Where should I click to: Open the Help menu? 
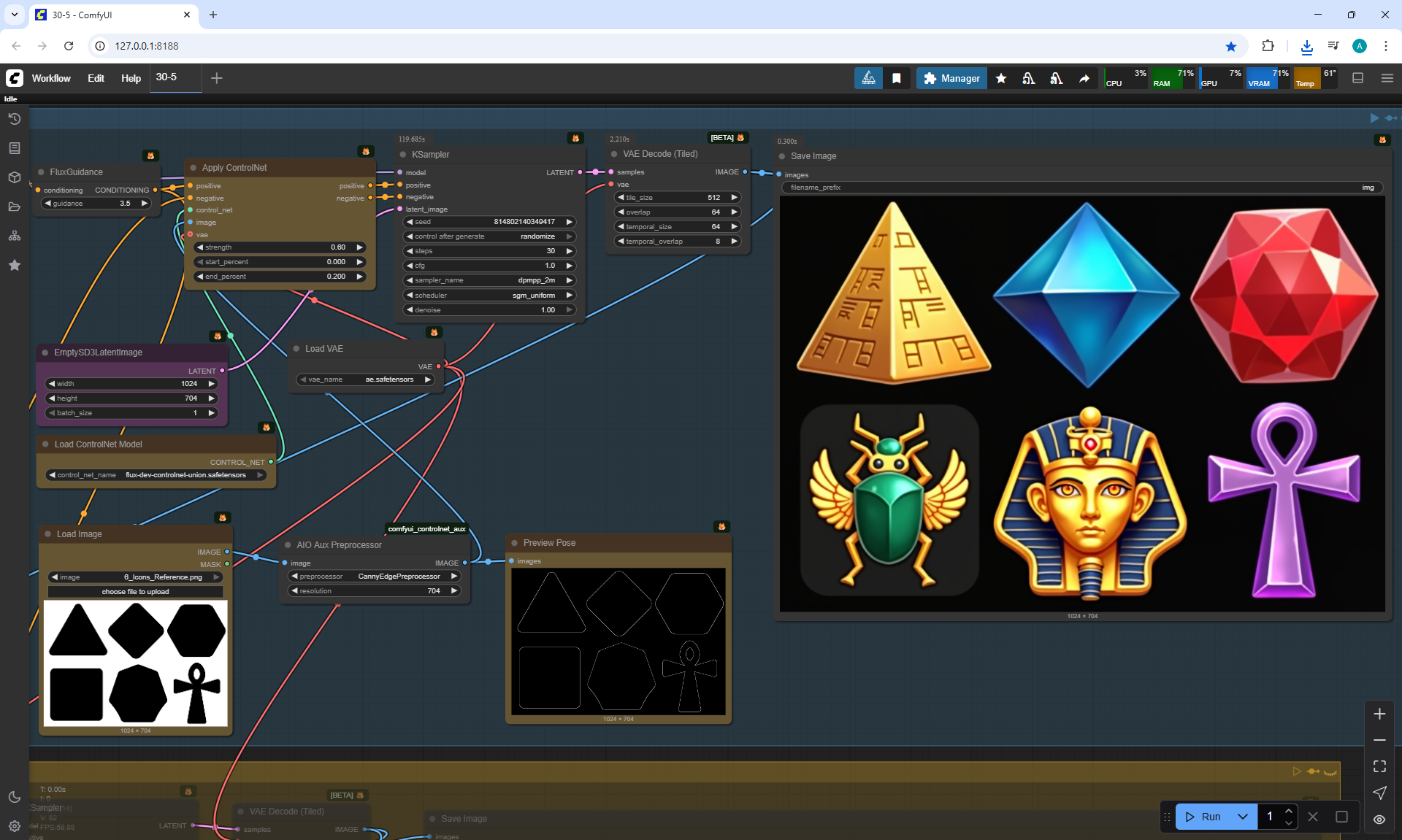[131, 78]
